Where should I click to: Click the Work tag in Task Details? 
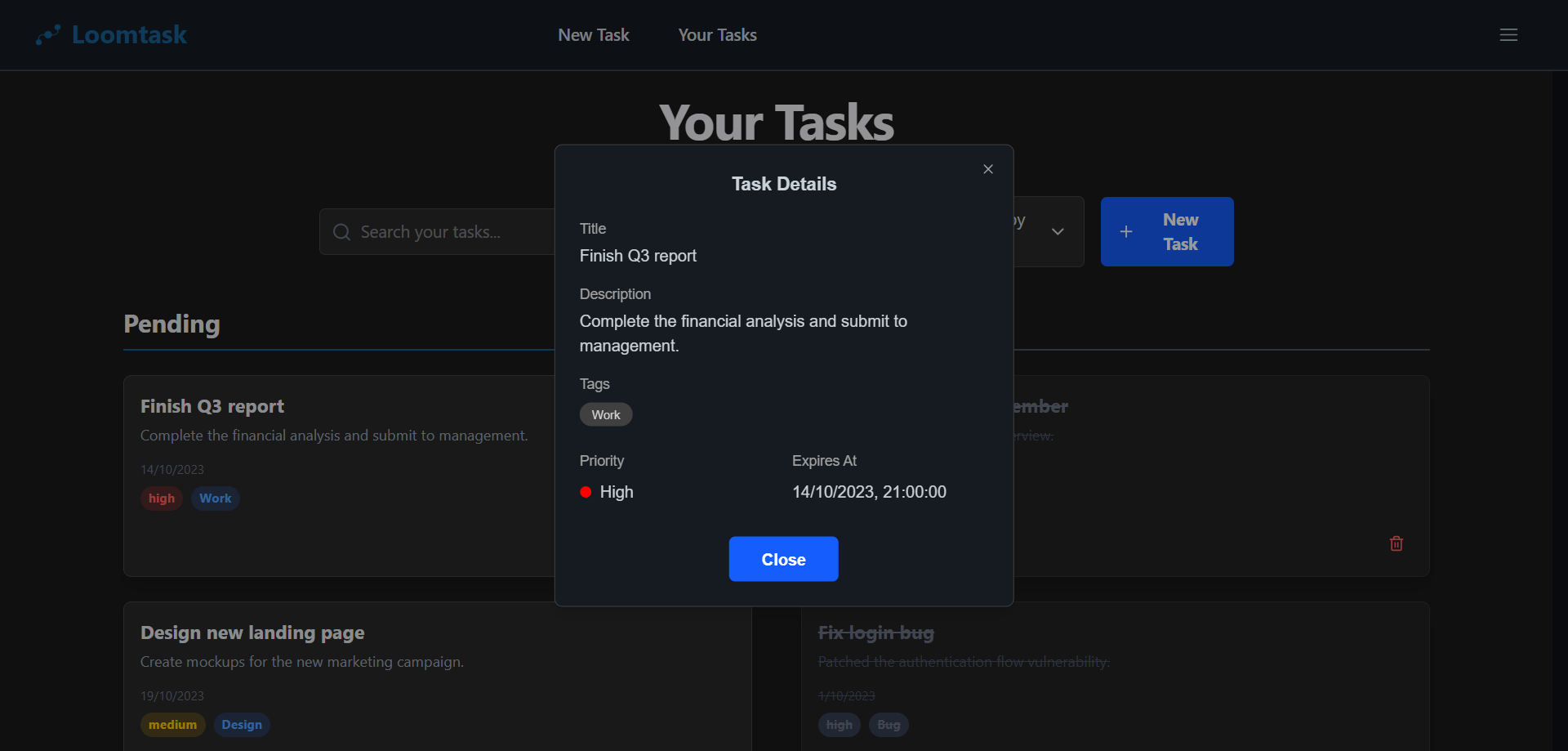point(606,415)
